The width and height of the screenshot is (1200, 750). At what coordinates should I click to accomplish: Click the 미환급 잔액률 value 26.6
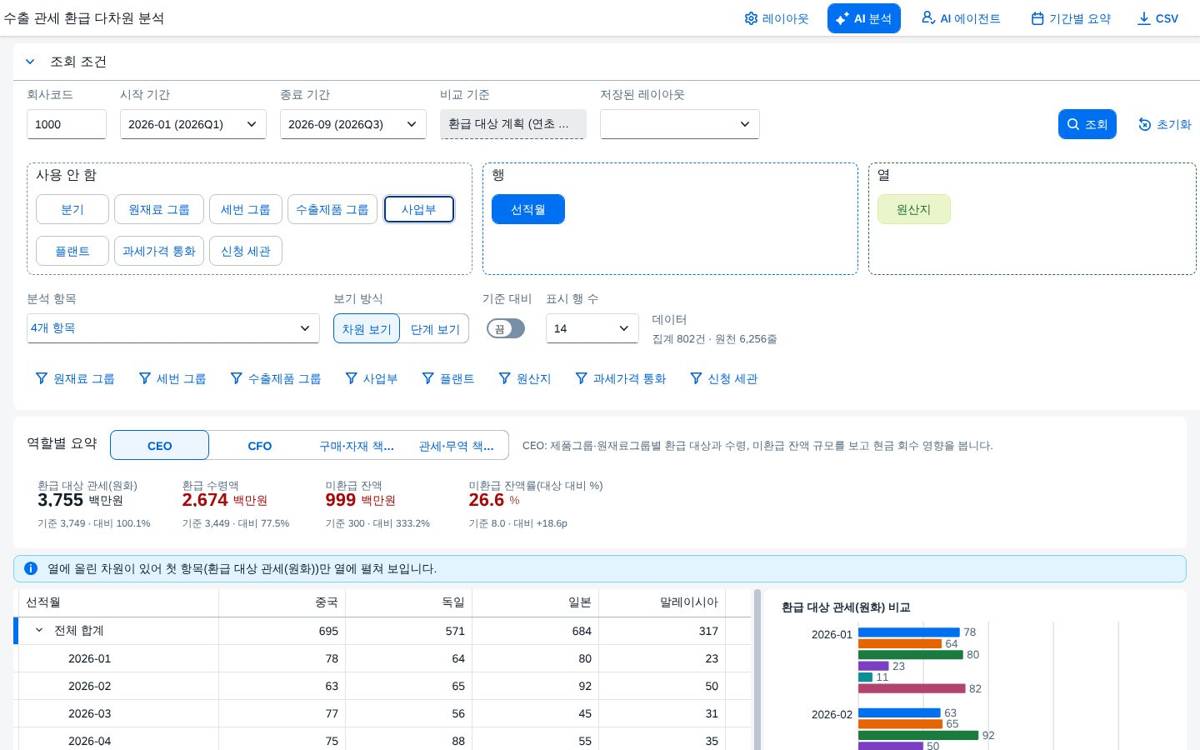pyautogui.click(x=486, y=500)
